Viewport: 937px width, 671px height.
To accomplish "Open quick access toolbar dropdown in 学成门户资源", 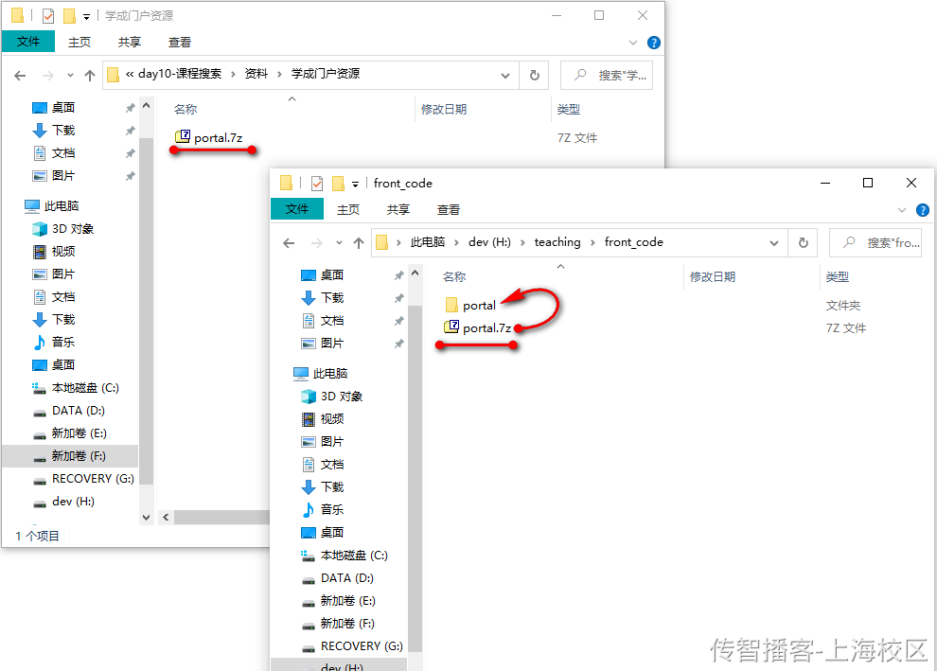I will 86,17.
